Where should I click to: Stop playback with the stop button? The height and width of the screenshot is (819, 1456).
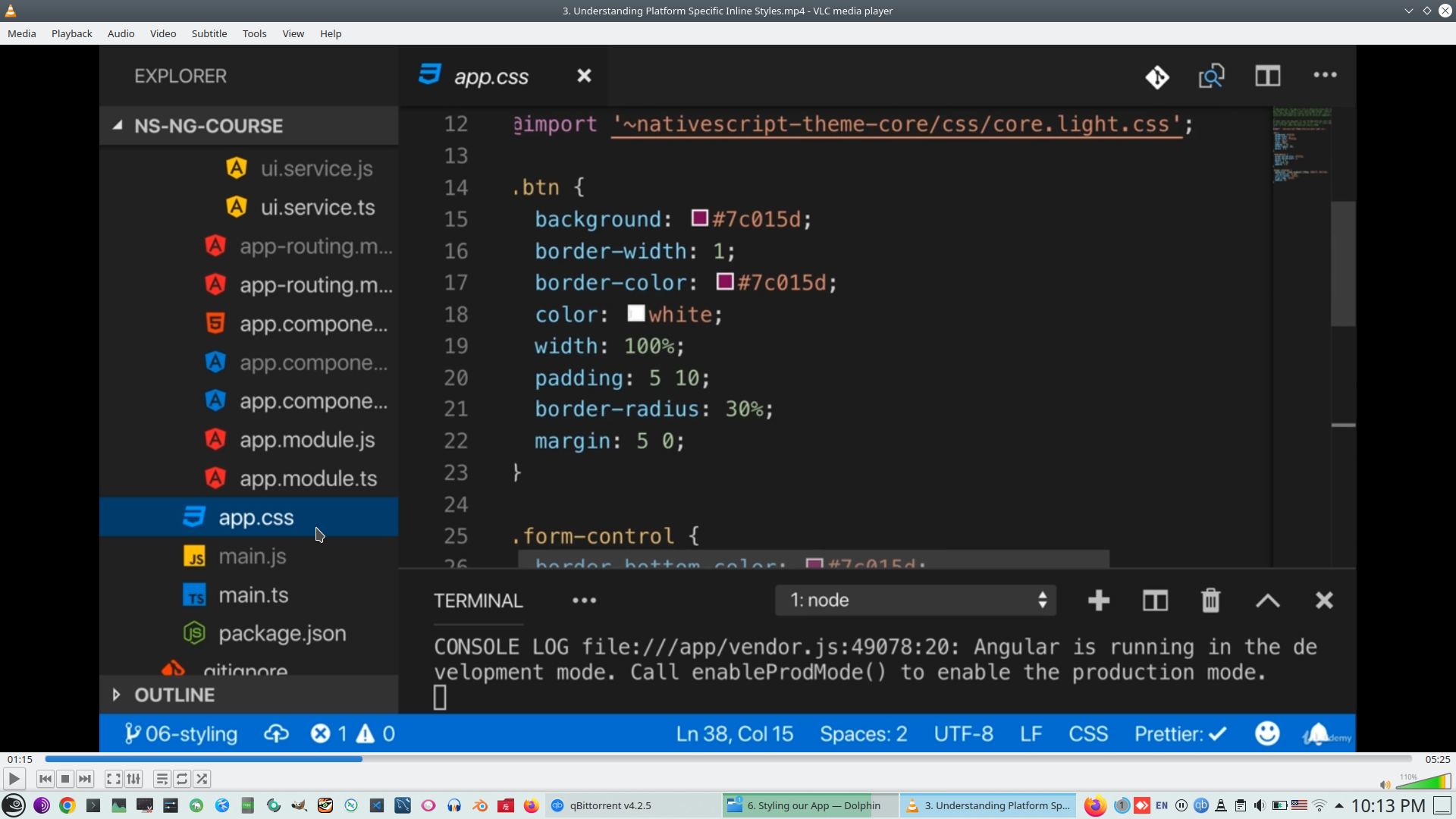(65, 779)
